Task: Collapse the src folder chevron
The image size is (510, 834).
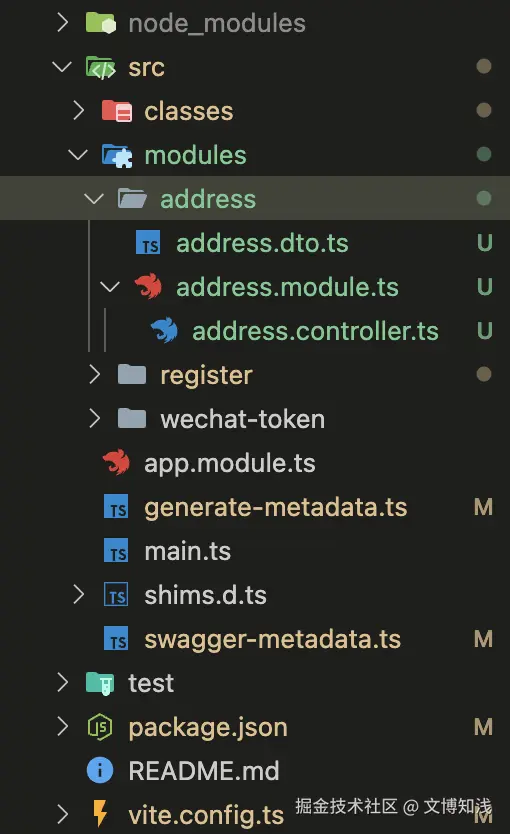Action: tap(62, 67)
